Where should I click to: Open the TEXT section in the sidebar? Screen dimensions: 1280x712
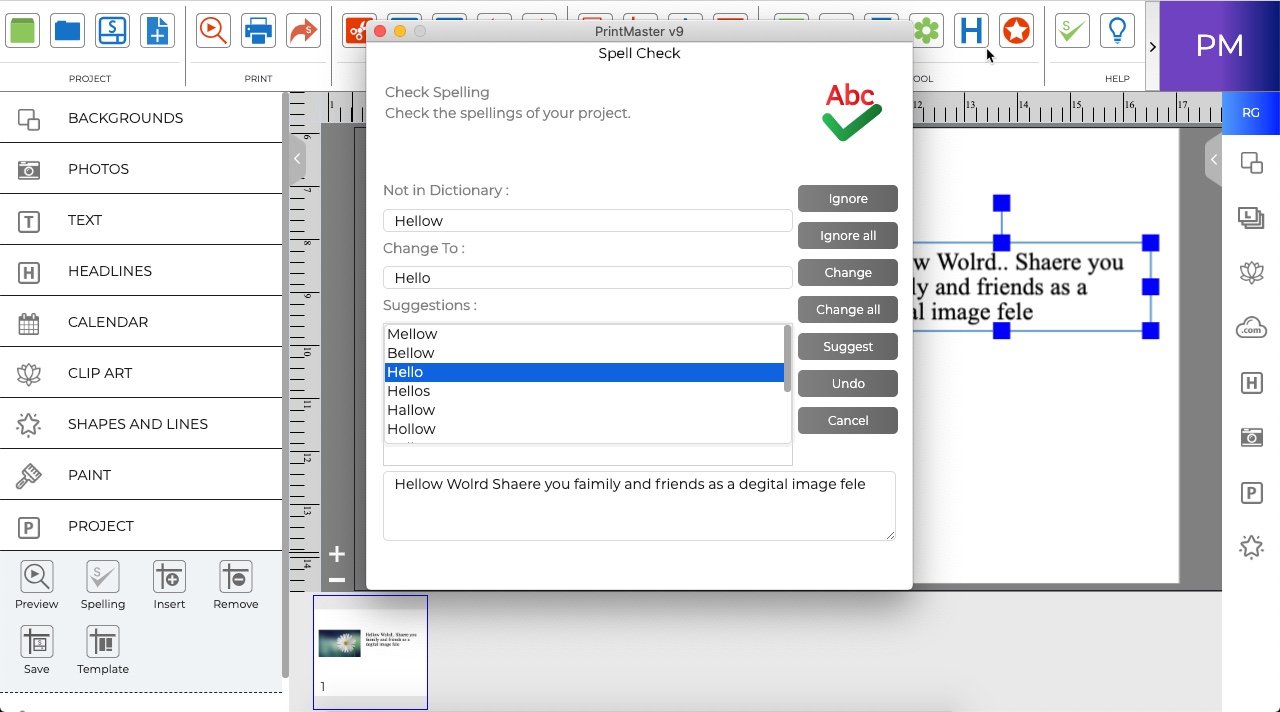84,219
